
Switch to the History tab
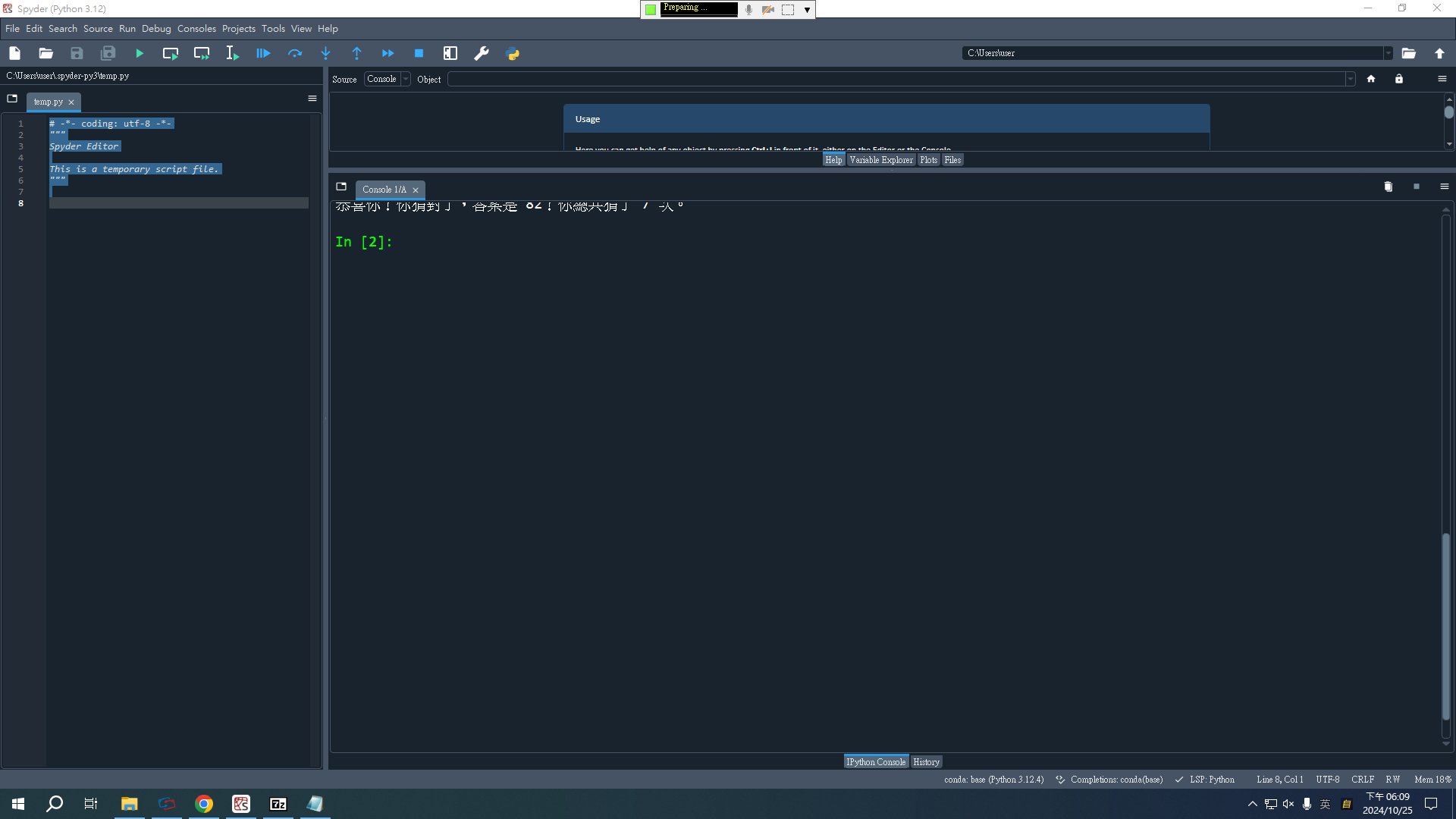click(926, 762)
